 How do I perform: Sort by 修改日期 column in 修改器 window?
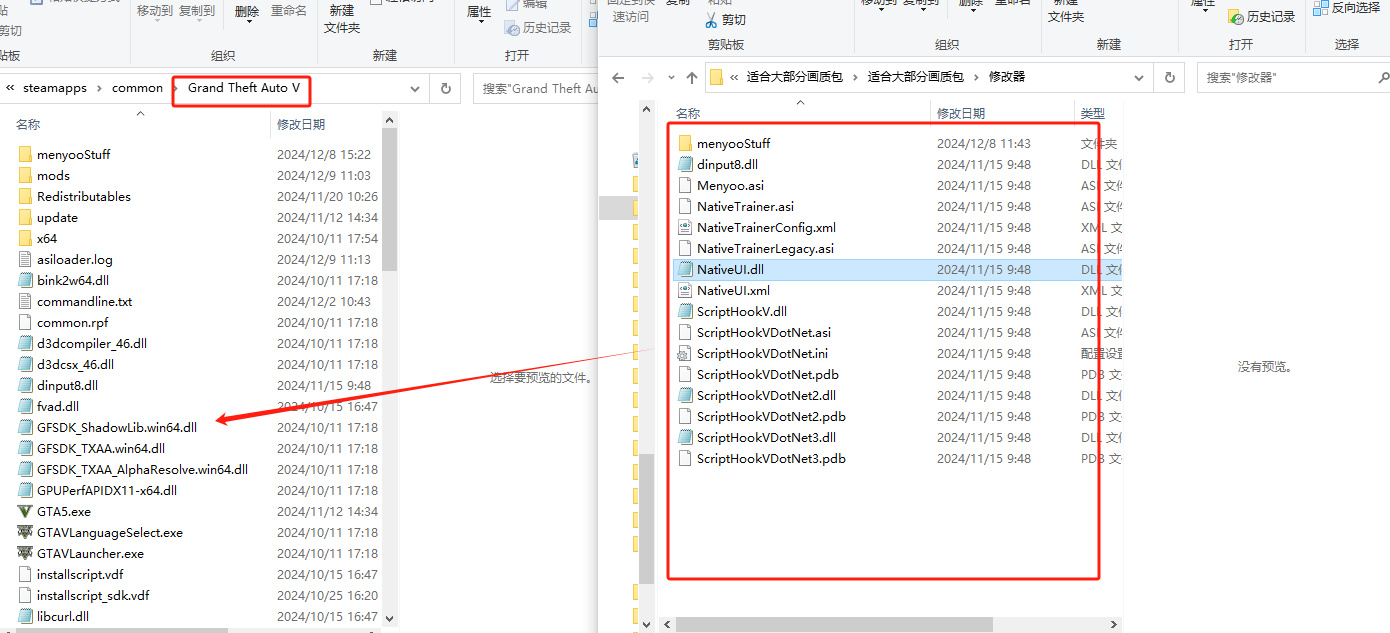961,114
